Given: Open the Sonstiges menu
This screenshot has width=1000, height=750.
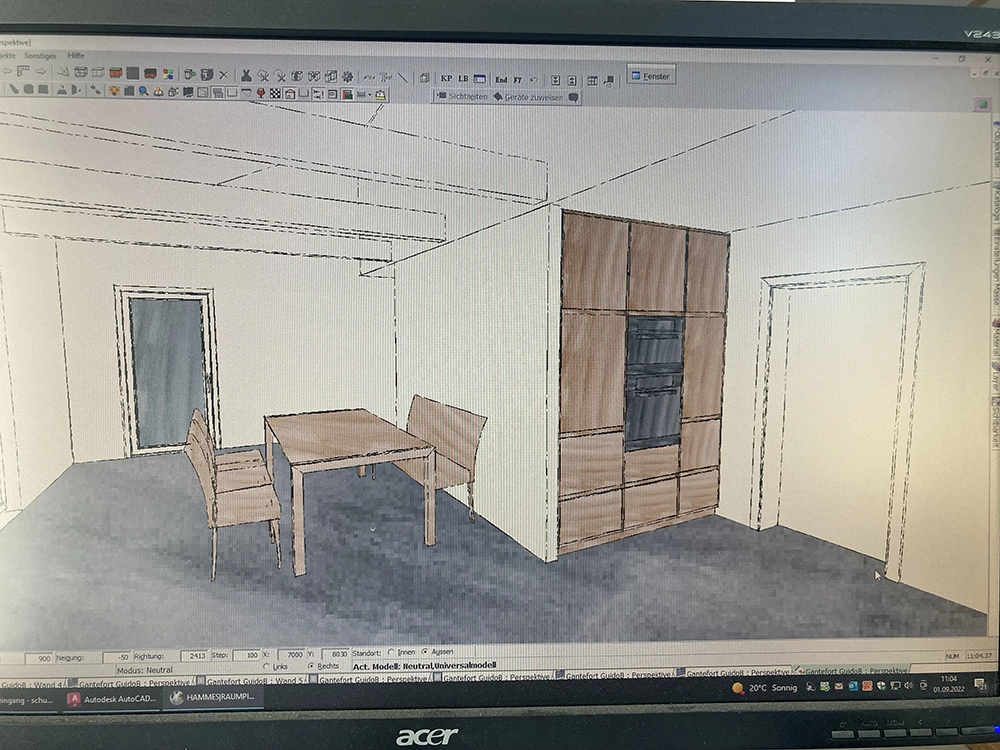Looking at the screenshot, I should point(40,56).
